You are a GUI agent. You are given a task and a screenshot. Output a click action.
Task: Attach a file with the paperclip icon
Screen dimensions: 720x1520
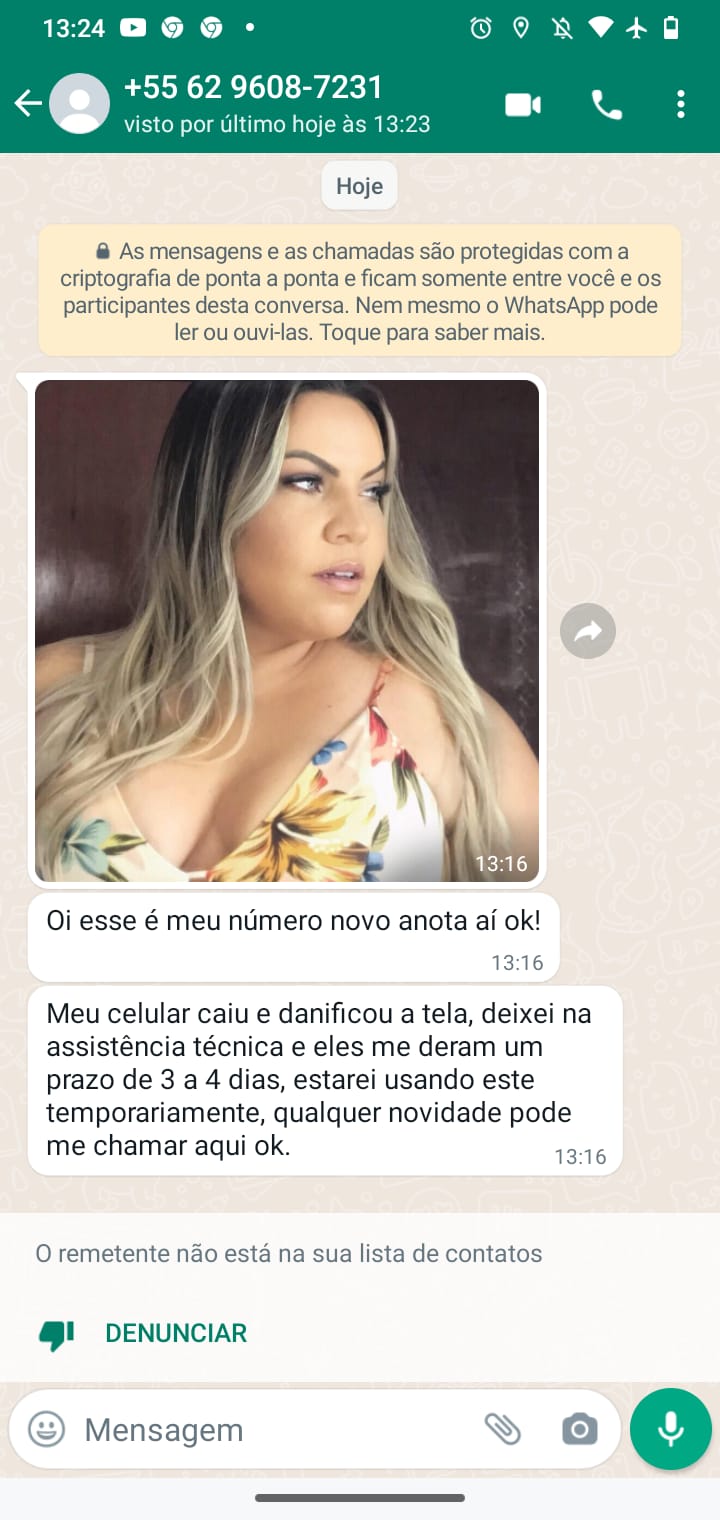pyautogui.click(x=503, y=1429)
